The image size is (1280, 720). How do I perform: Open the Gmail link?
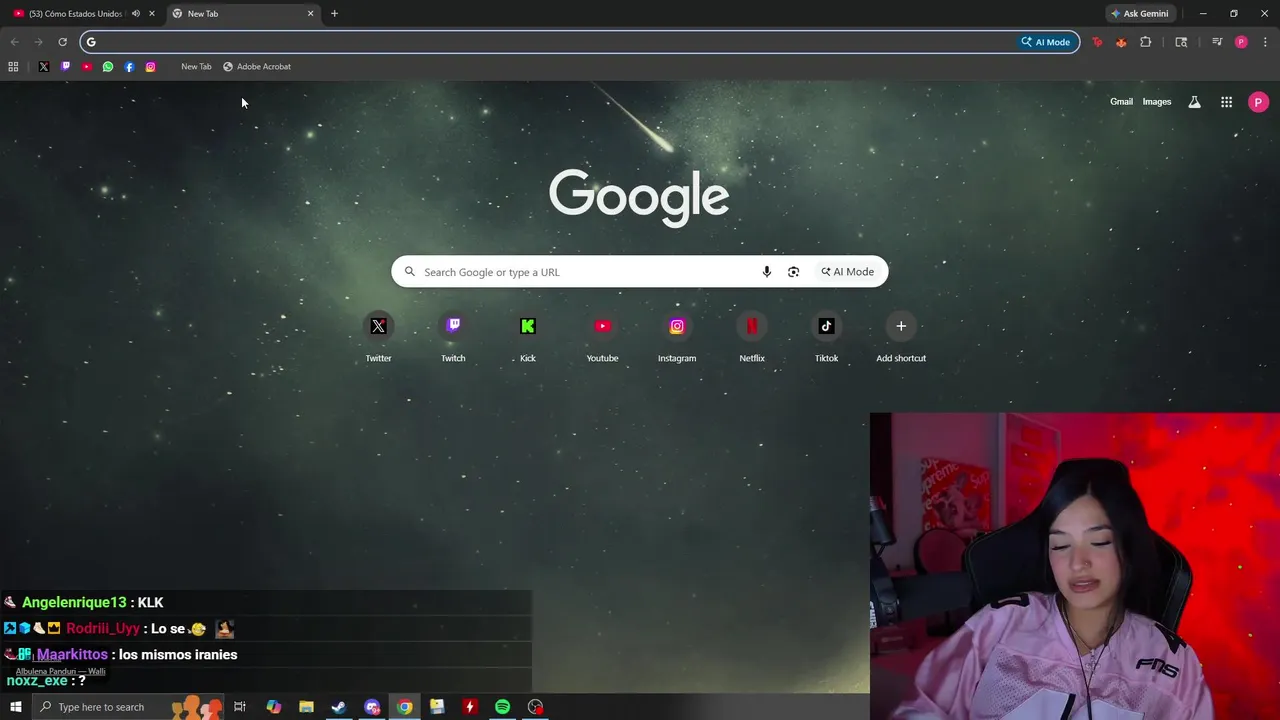pos(1121,102)
